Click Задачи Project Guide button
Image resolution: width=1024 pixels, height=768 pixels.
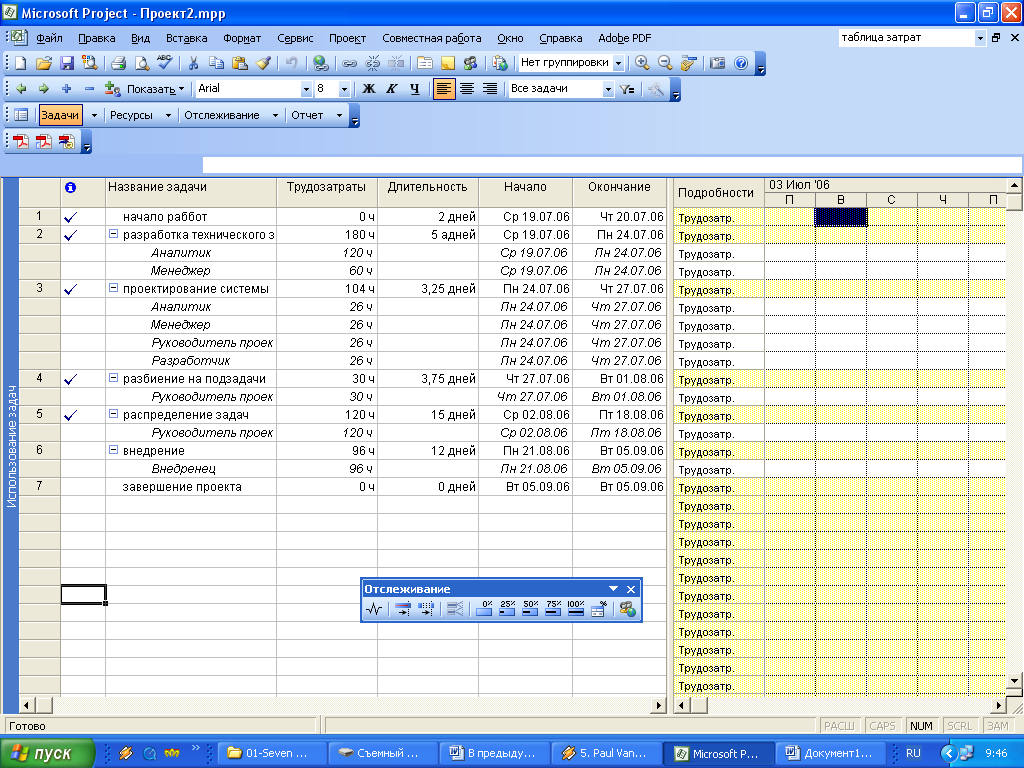[x=60, y=116]
